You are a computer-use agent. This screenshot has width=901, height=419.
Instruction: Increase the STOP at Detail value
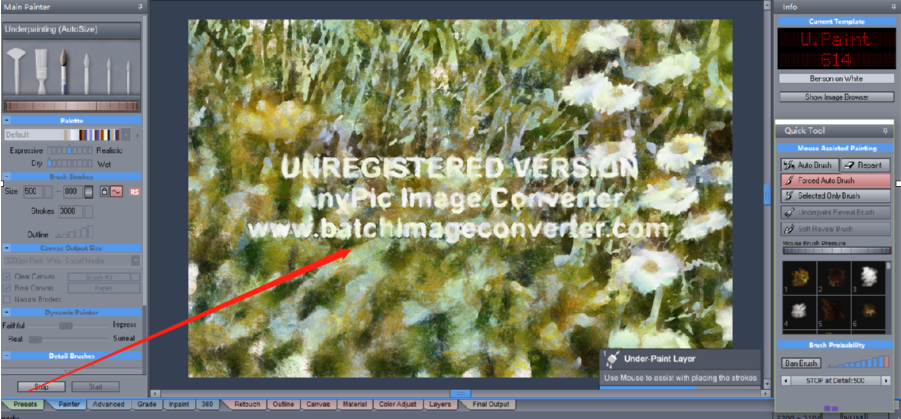click(x=884, y=380)
